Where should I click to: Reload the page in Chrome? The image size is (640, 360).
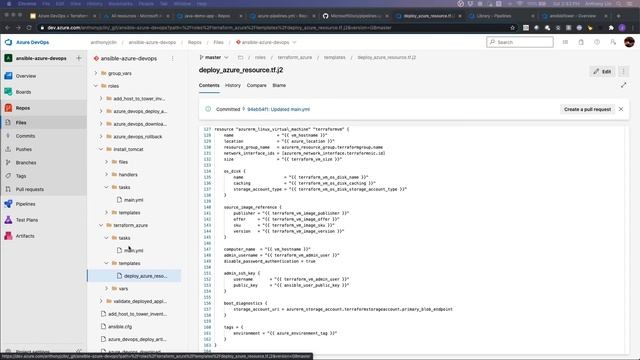(29, 28)
